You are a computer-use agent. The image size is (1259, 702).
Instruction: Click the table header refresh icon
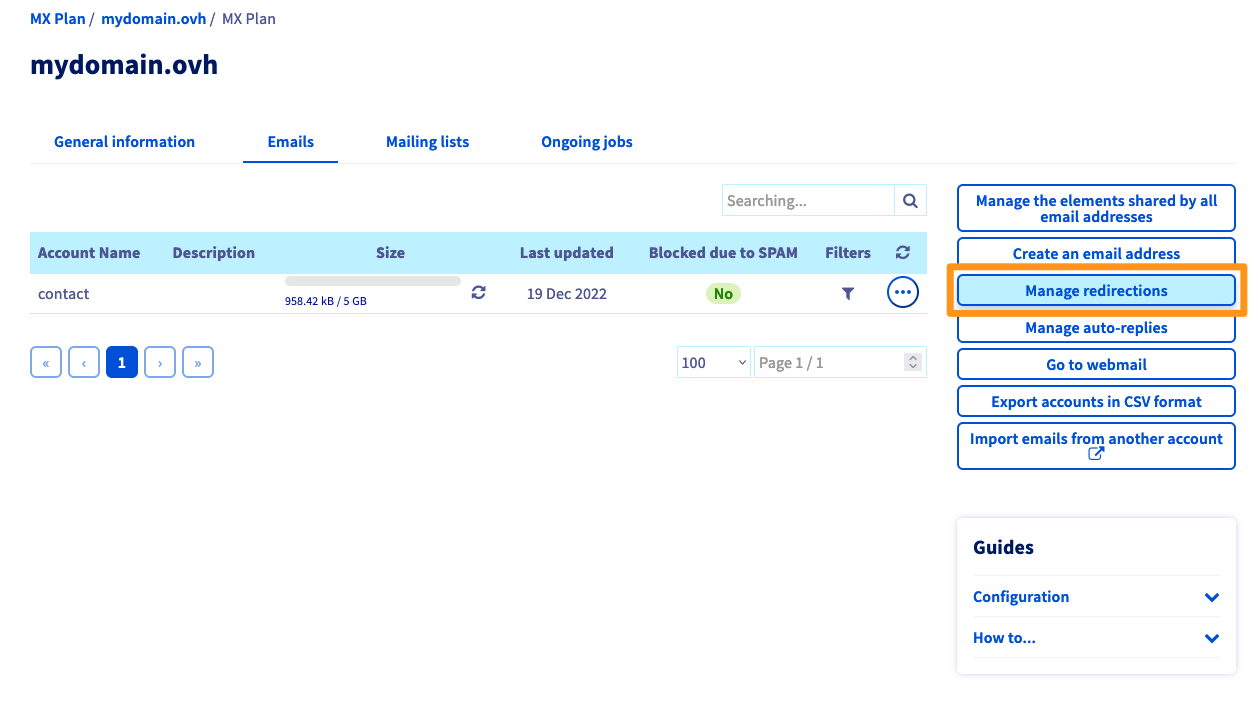tap(902, 253)
